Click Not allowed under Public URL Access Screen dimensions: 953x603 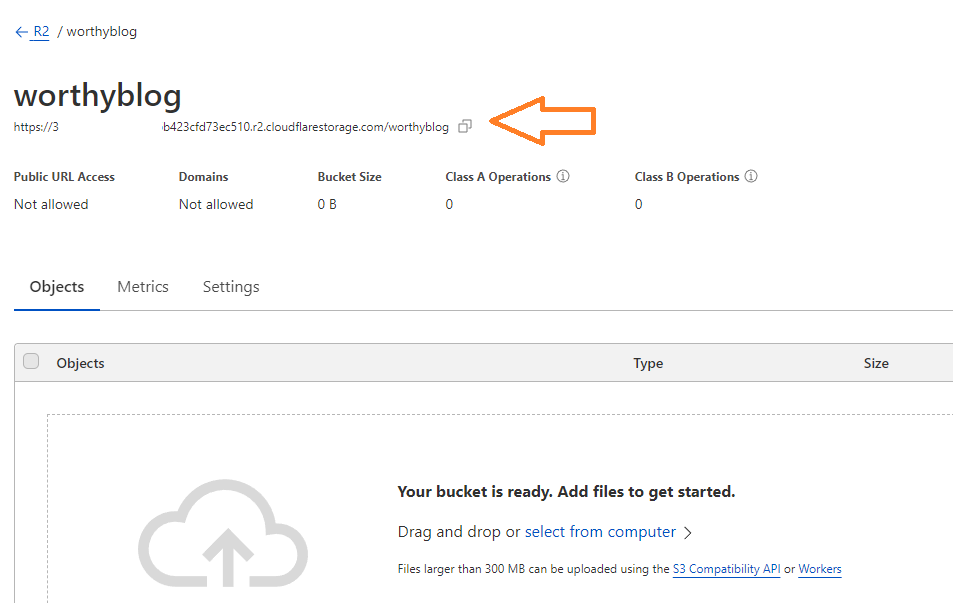(x=51, y=204)
